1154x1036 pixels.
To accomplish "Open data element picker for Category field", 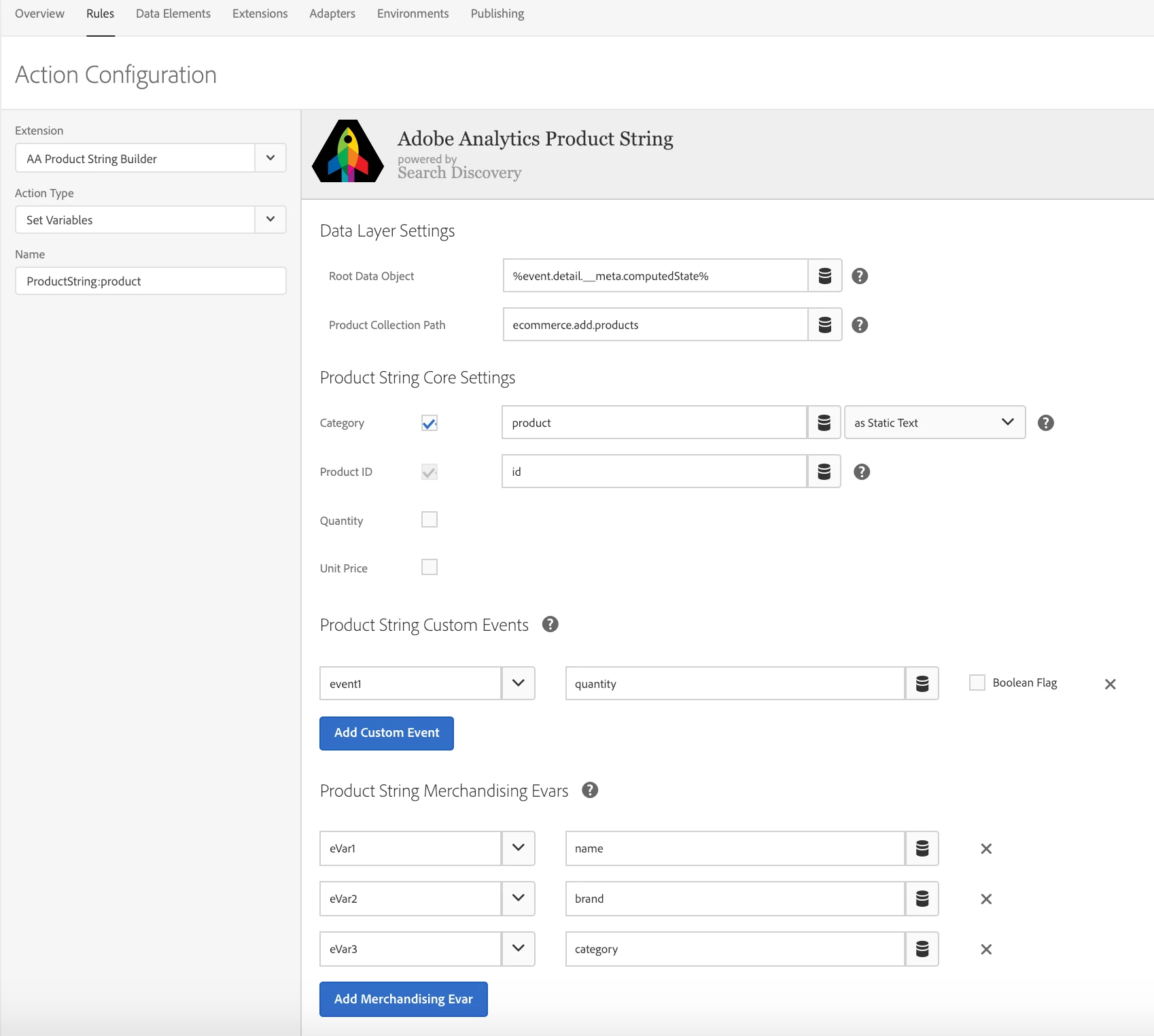I will (824, 423).
